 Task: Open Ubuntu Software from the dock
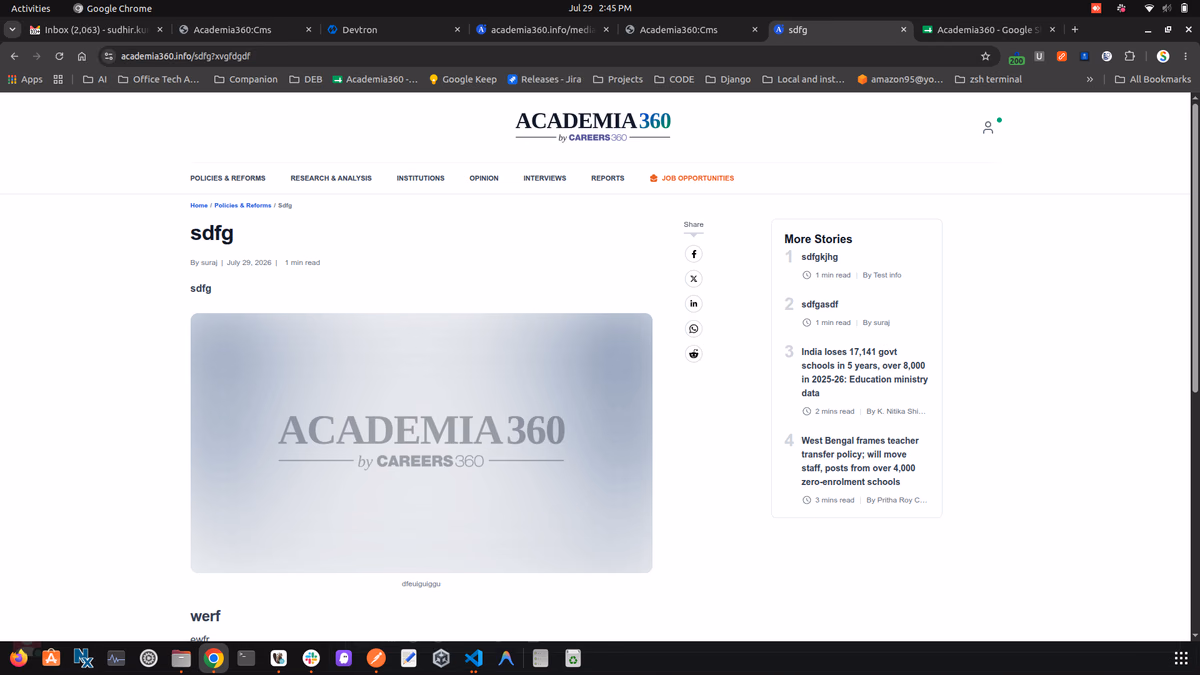(51, 658)
